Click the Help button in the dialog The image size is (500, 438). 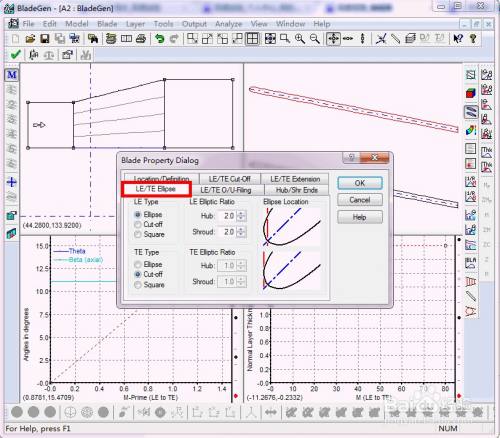click(360, 217)
